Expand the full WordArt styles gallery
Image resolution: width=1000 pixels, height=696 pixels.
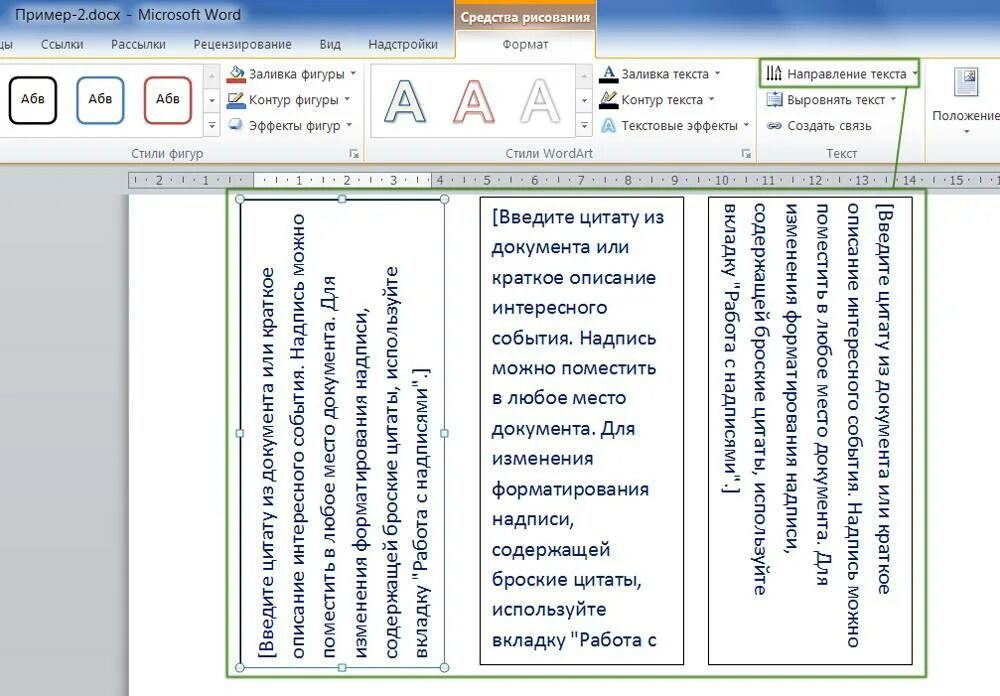point(584,126)
